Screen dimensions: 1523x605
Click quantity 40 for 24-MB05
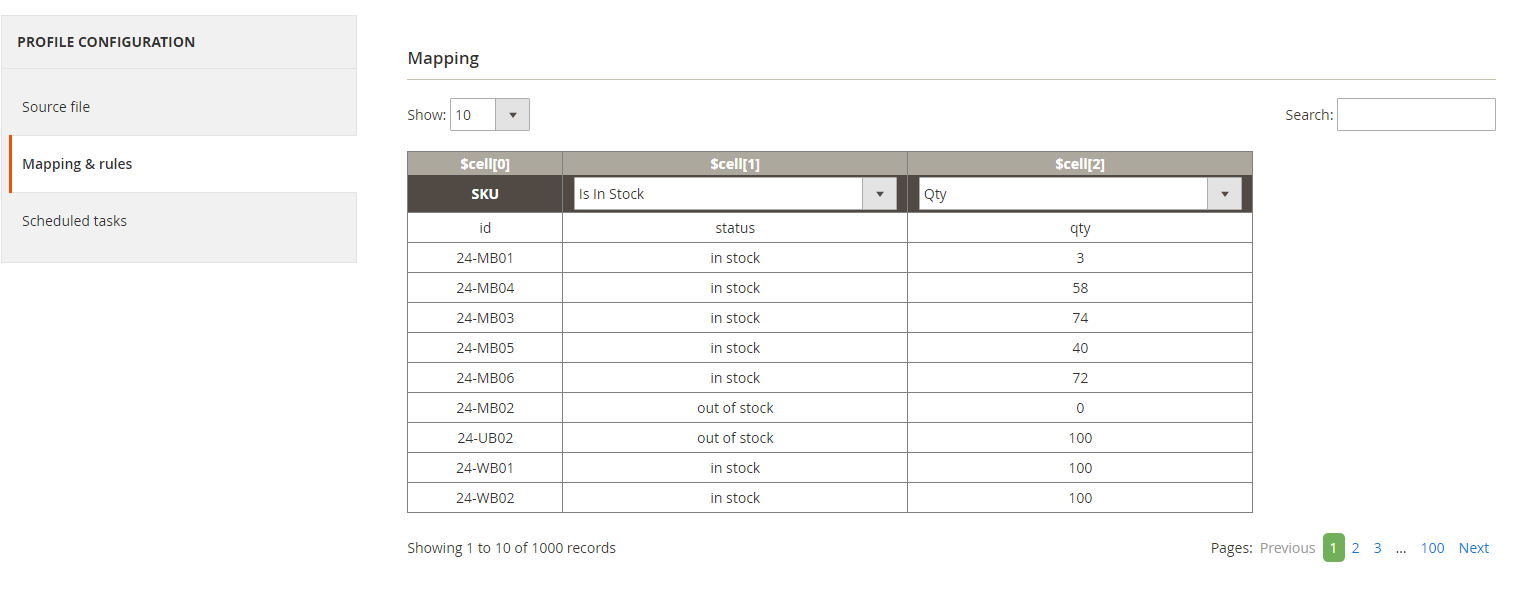[x=1080, y=348]
